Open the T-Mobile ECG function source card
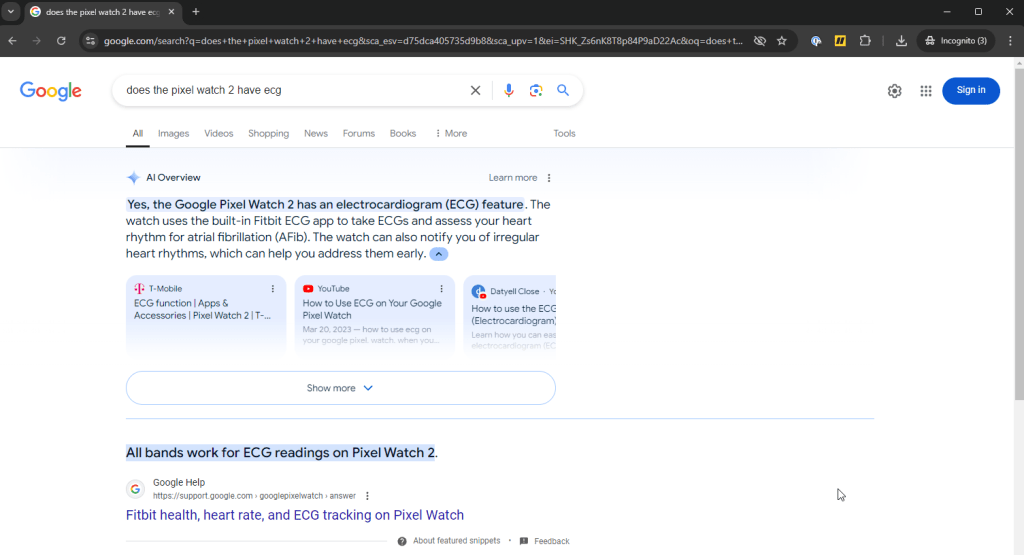This screenshot has width=1024, height=555. coord(205,310)
